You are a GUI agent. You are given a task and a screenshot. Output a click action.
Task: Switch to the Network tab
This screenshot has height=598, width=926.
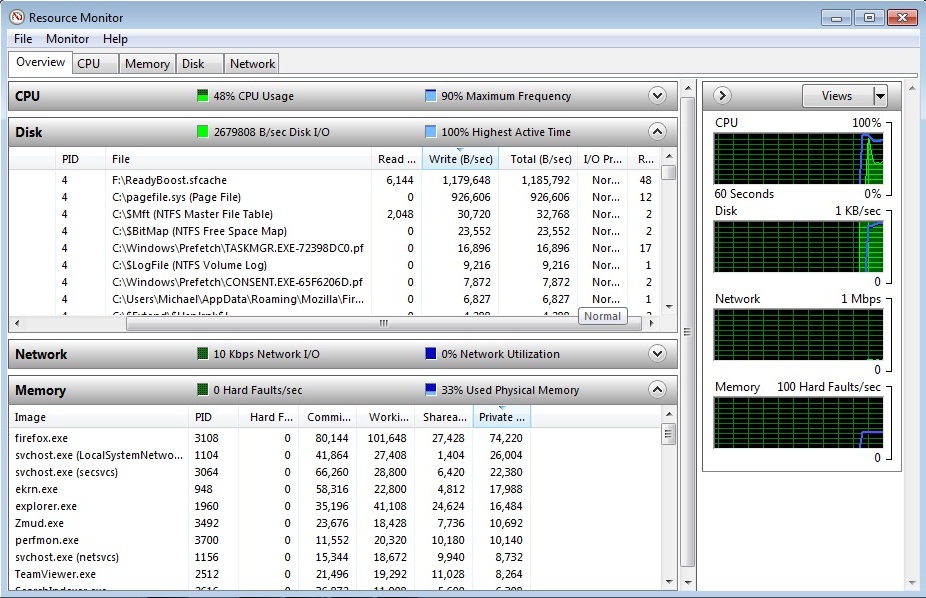coord(252,63)
